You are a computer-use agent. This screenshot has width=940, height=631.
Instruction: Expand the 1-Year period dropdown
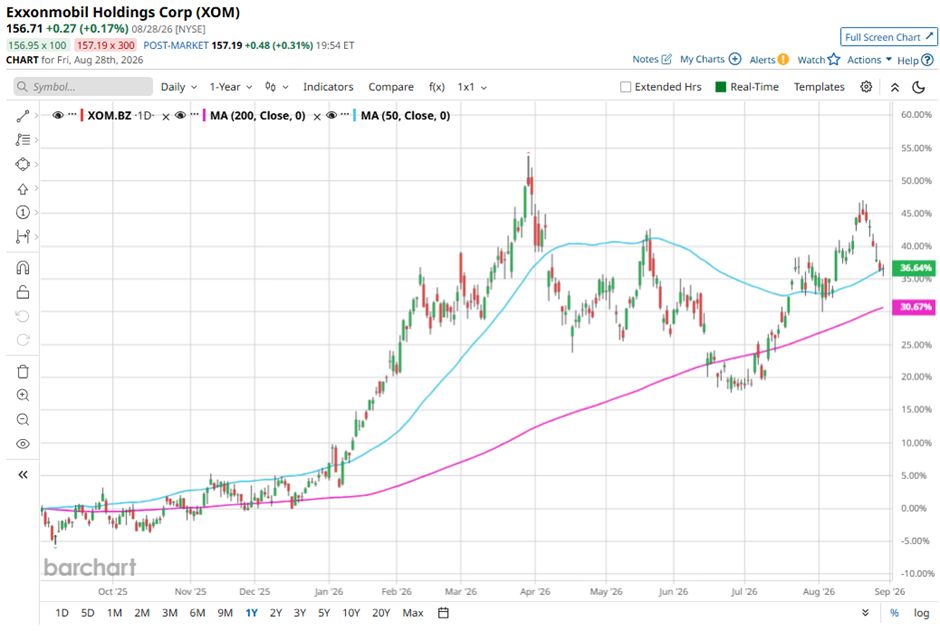point(231,87)
